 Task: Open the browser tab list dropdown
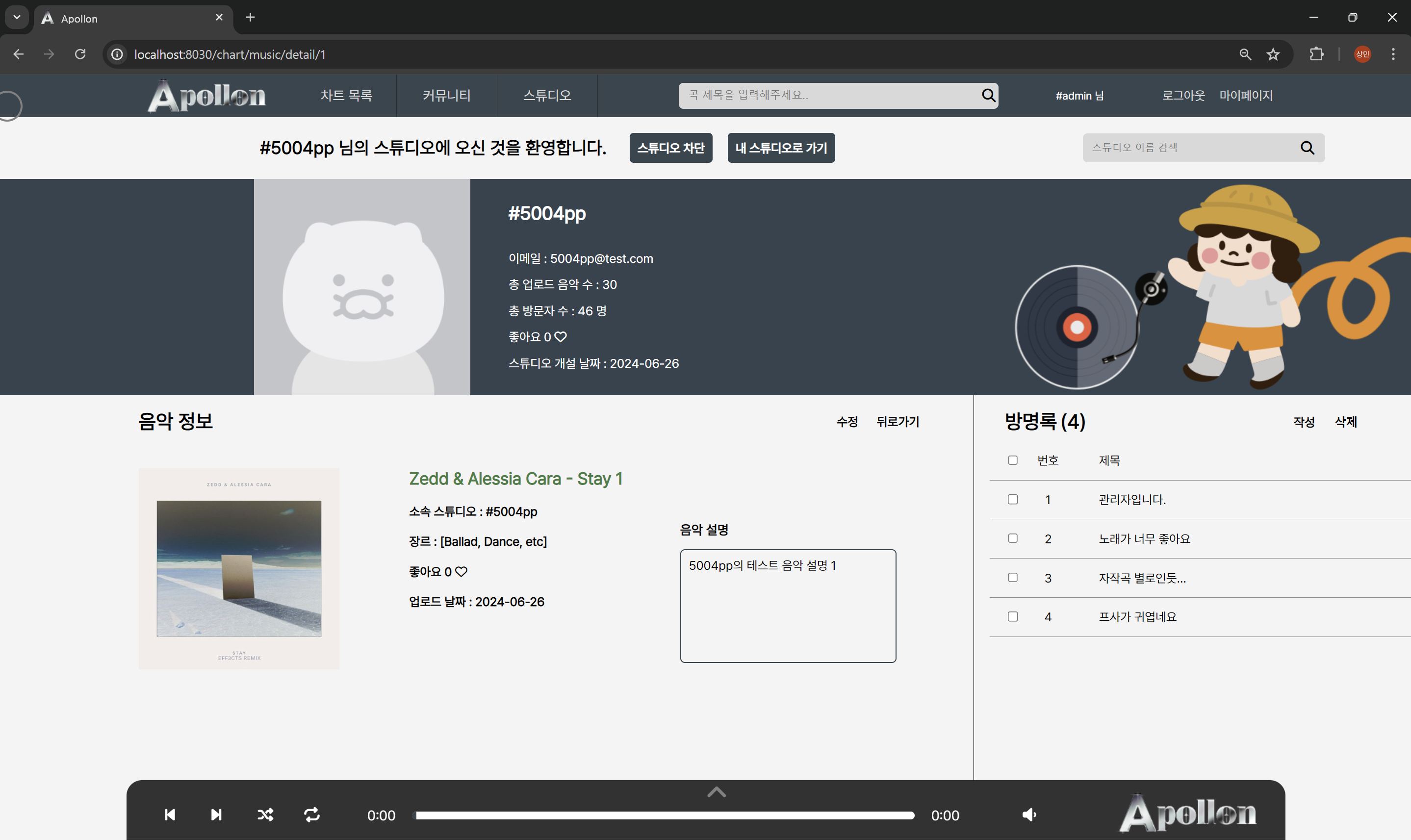17,18
